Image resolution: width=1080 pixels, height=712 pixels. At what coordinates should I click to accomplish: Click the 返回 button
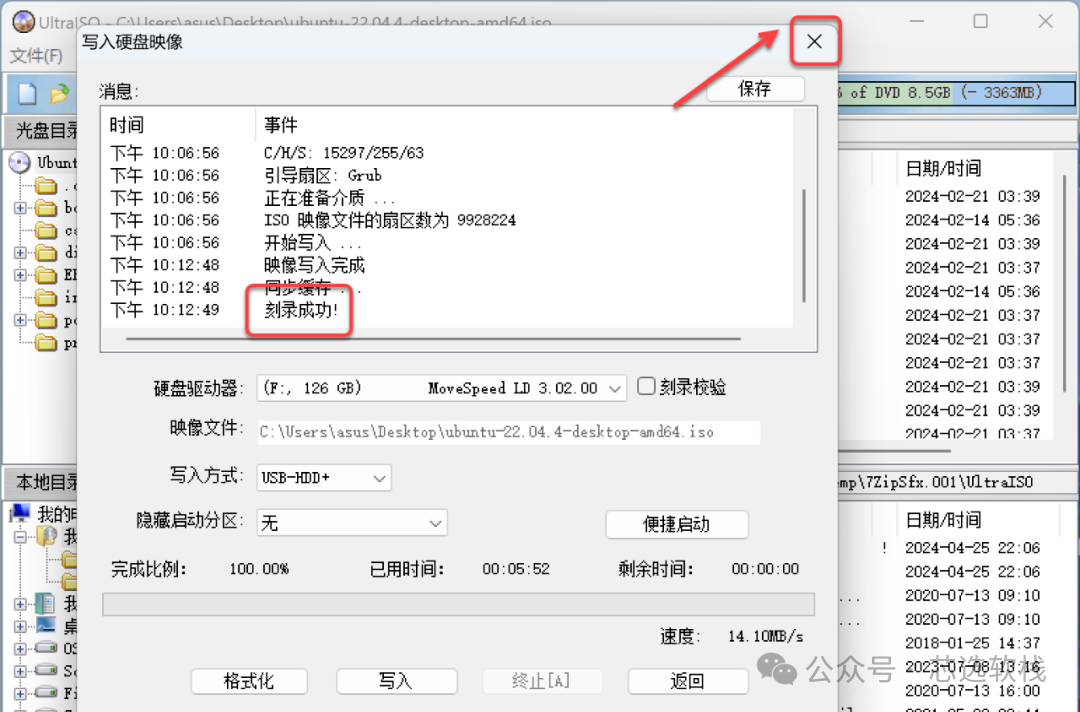coord(687,681)
